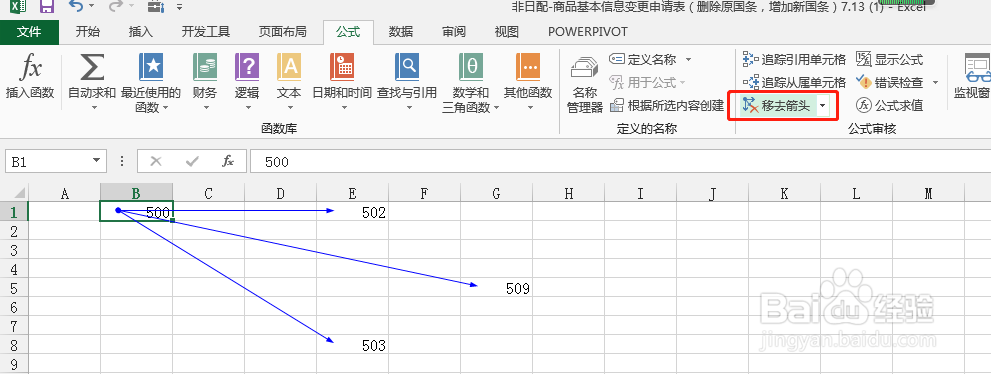Viewport: 991px width, 374px height.
Task: Click Create from Selection (根据所选内容创建)
Action: 667,106
